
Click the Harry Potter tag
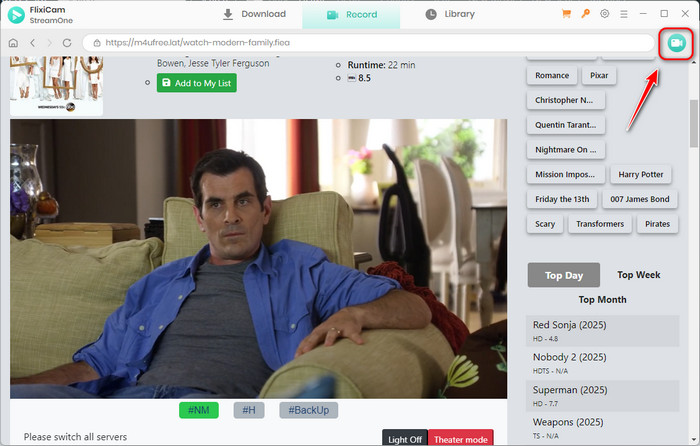click(x=641, y=175)
